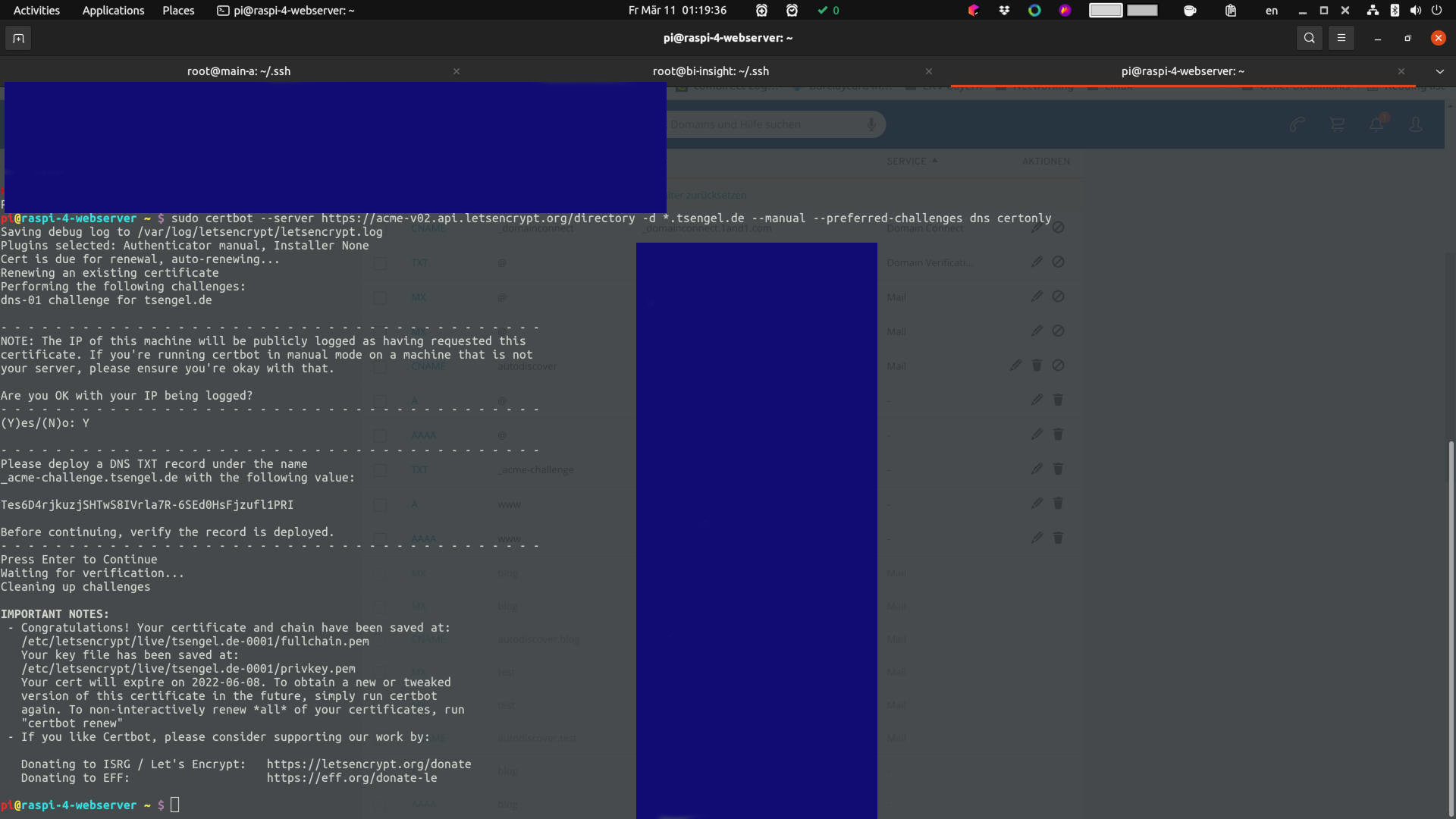Open the notification bell in browser header
This screenshot has height=819, width=1456.
pos(1377,123)
